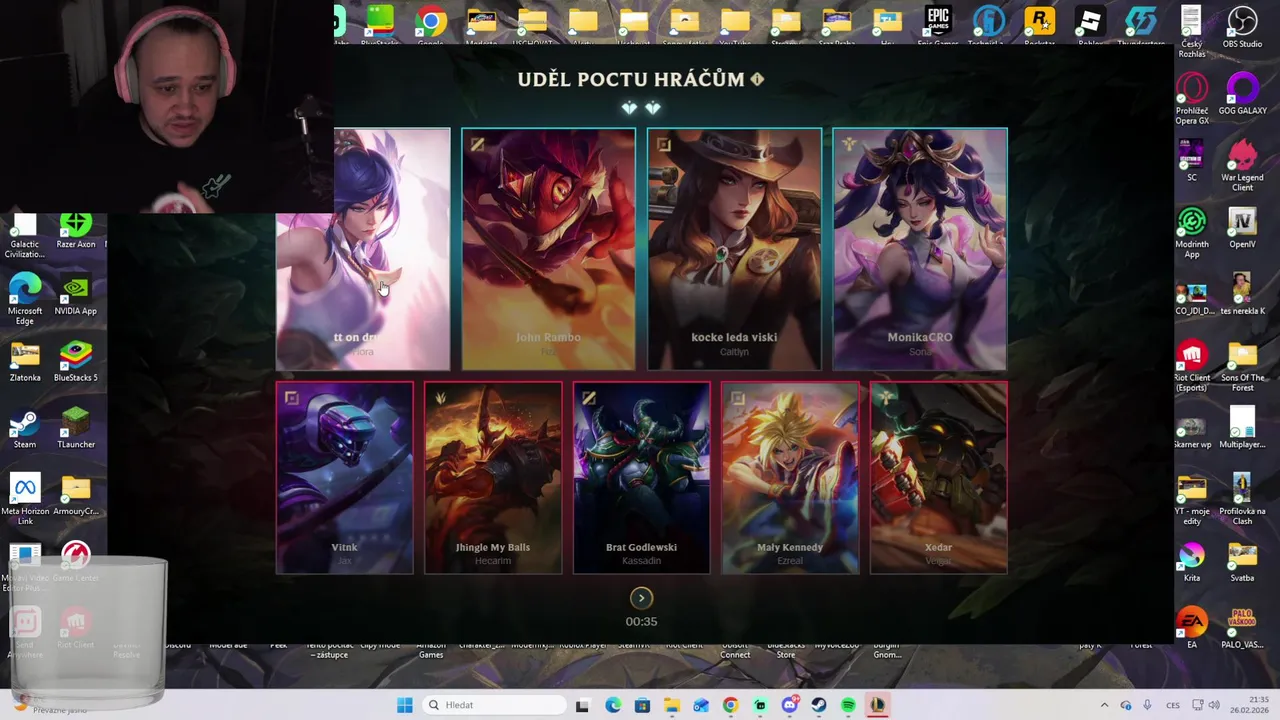Open the Multiplayer desktop file
The image size is (1280, 720).
click(x=1242, y=429)
